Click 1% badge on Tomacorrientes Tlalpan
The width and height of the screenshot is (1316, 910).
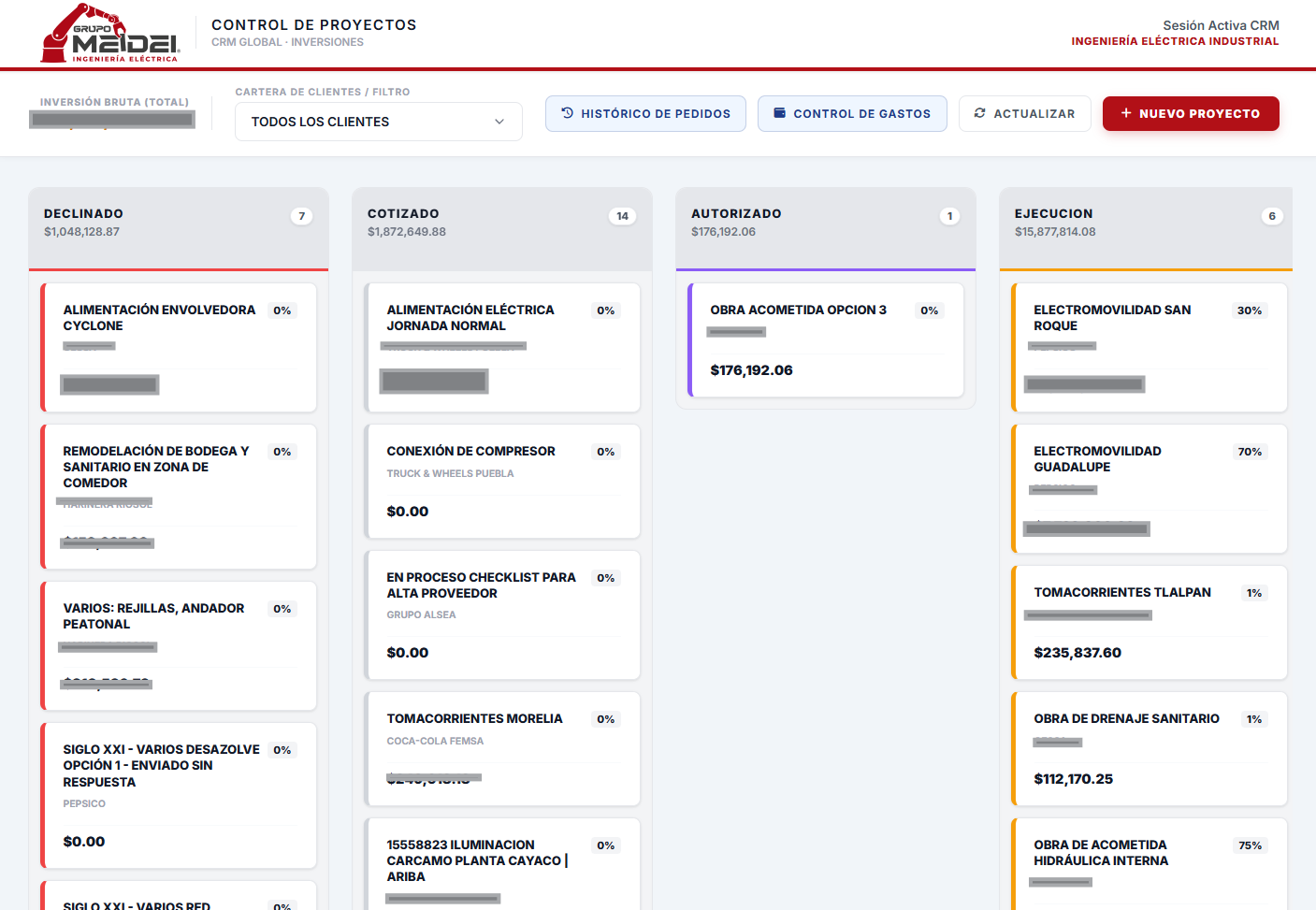coord(1254,593)
